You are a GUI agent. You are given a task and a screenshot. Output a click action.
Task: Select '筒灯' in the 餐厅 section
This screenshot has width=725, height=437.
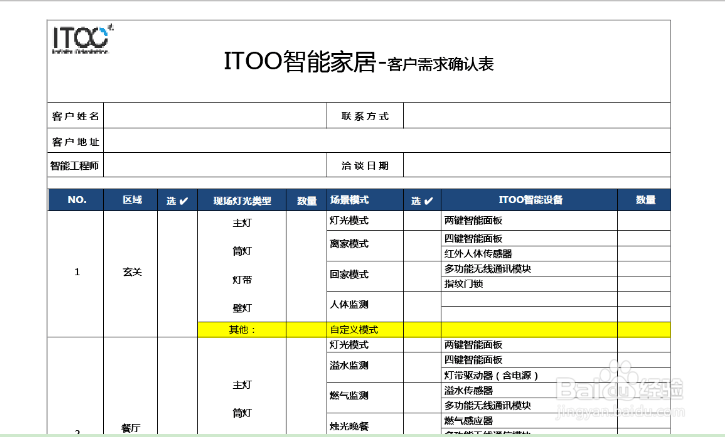(242, 413)
